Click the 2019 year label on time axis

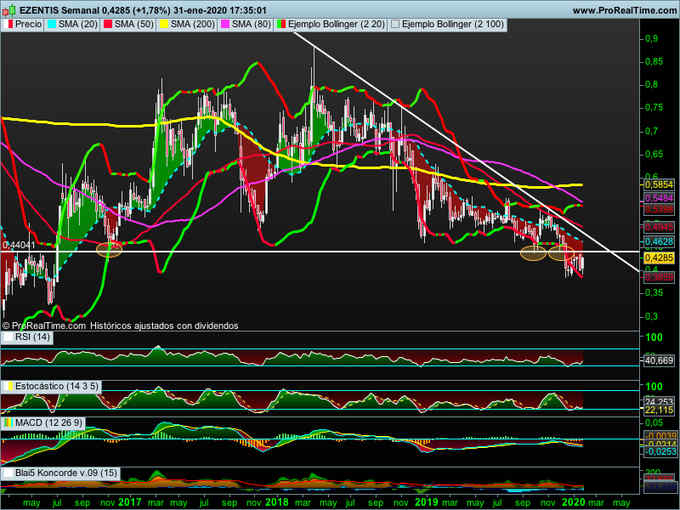[426, 502]
